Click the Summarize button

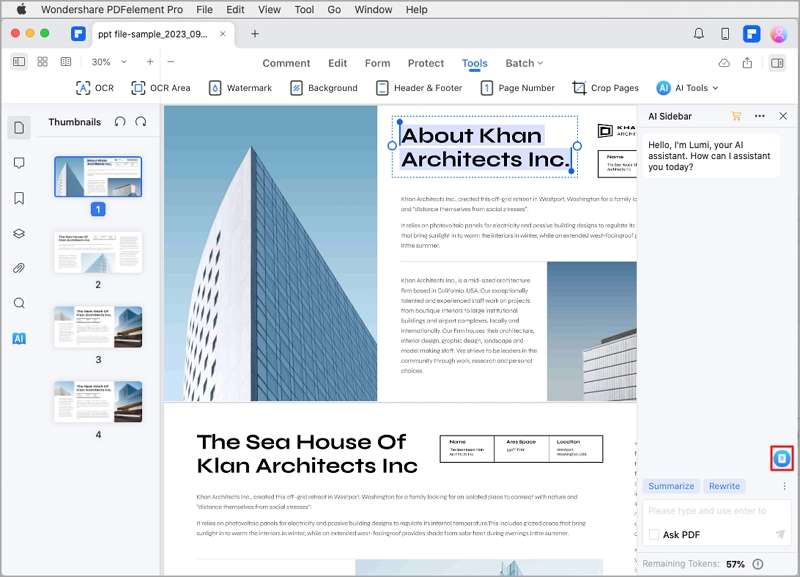pos(671,486)
